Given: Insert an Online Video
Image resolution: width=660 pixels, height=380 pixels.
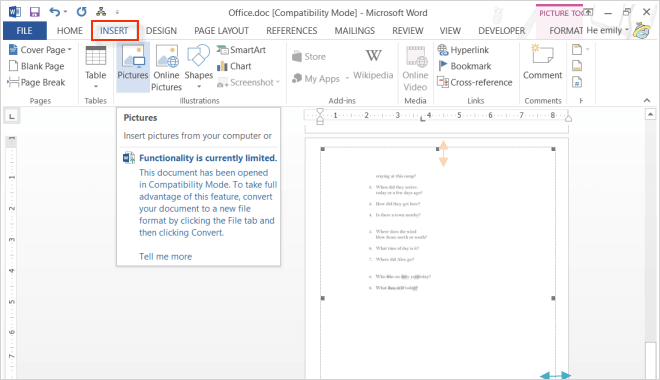Looking at the screenshot, I should click(415, 68).
